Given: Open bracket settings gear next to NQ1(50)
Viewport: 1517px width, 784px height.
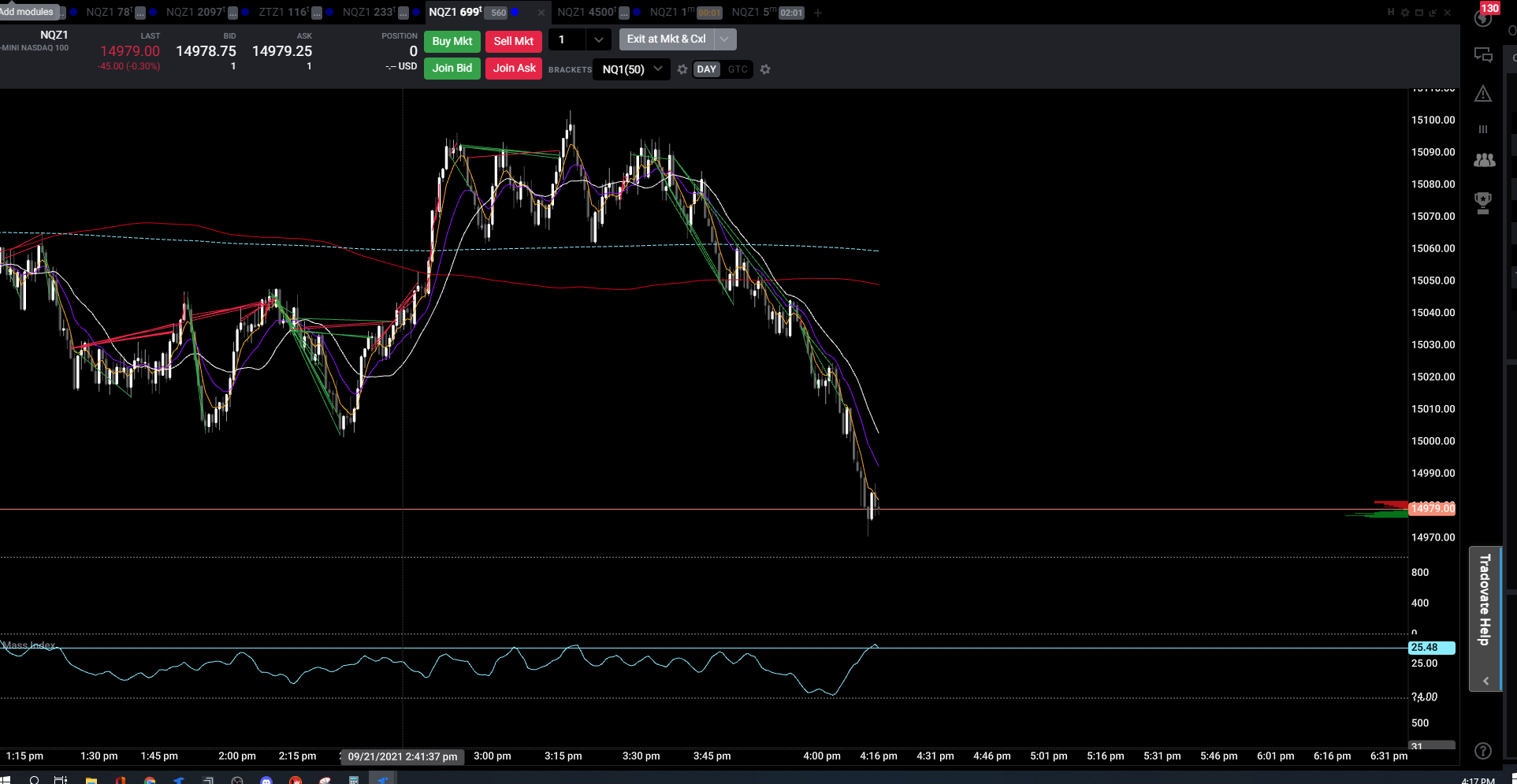Looking at the screenshot, I should (x=682, y=69).
